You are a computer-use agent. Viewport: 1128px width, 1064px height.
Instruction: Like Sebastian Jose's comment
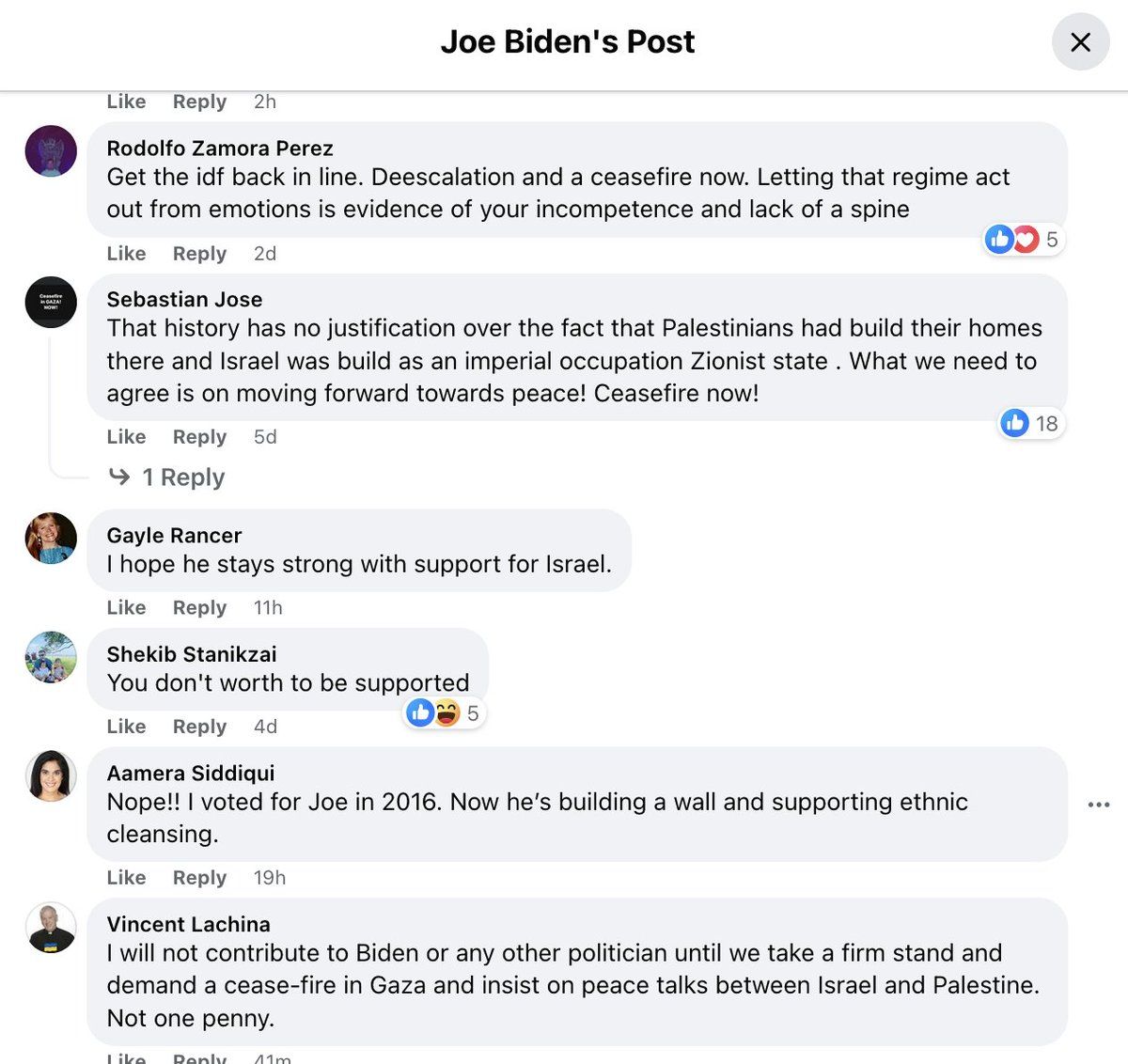tap(126, 437)
